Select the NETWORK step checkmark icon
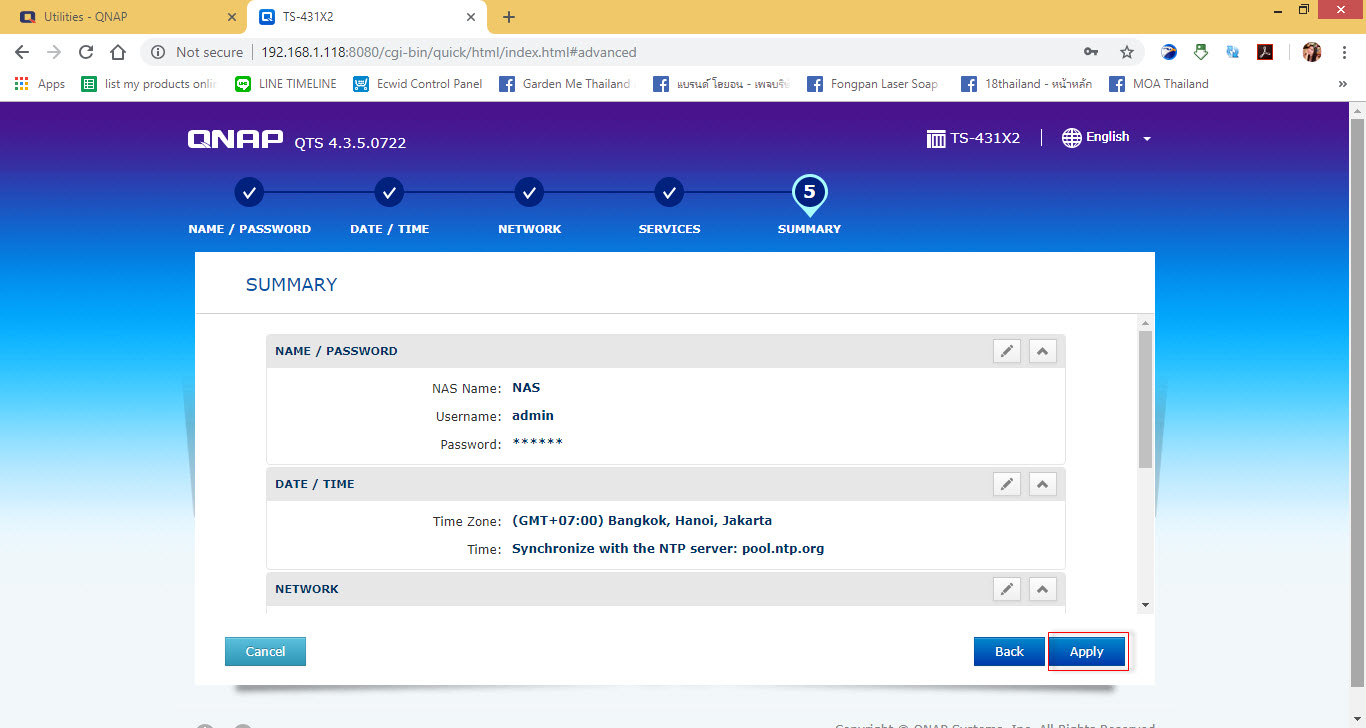Image resolution: width=1366 pixels, height=728 pixels. coord(529,192)
